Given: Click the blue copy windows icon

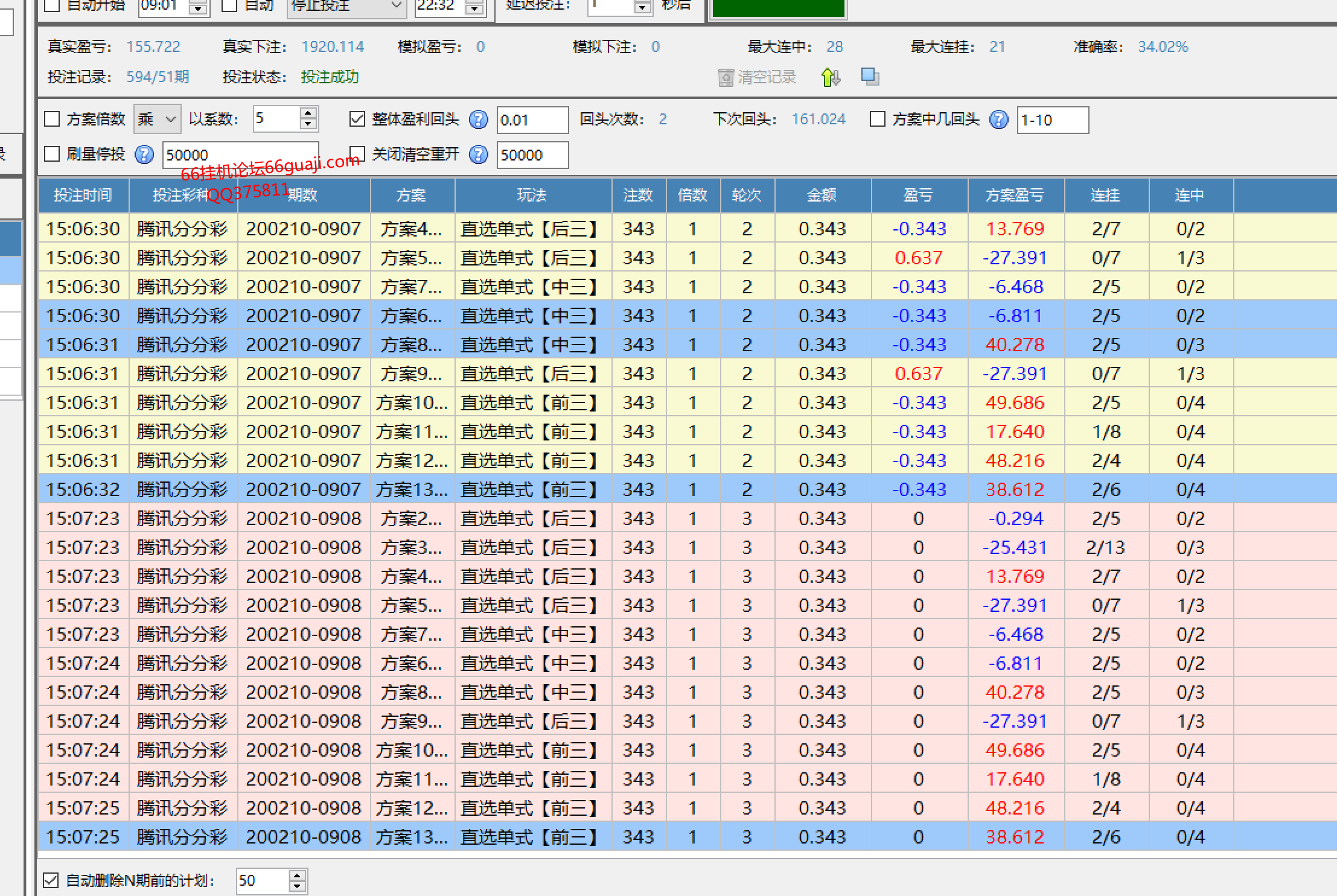Looking at the screenshot, I should tap(870, 77).
